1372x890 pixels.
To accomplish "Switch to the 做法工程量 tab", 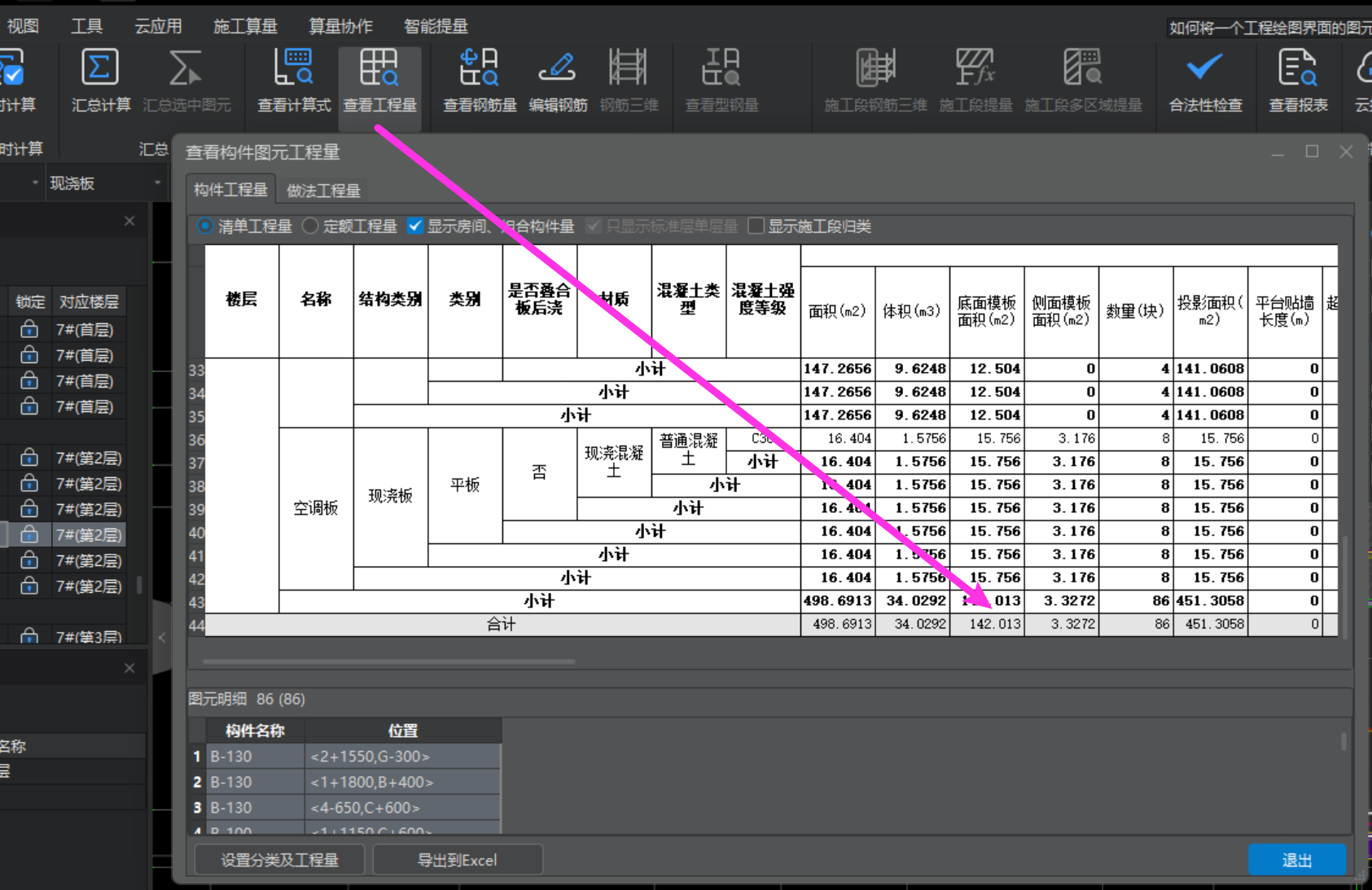I will tap(323, 191).
